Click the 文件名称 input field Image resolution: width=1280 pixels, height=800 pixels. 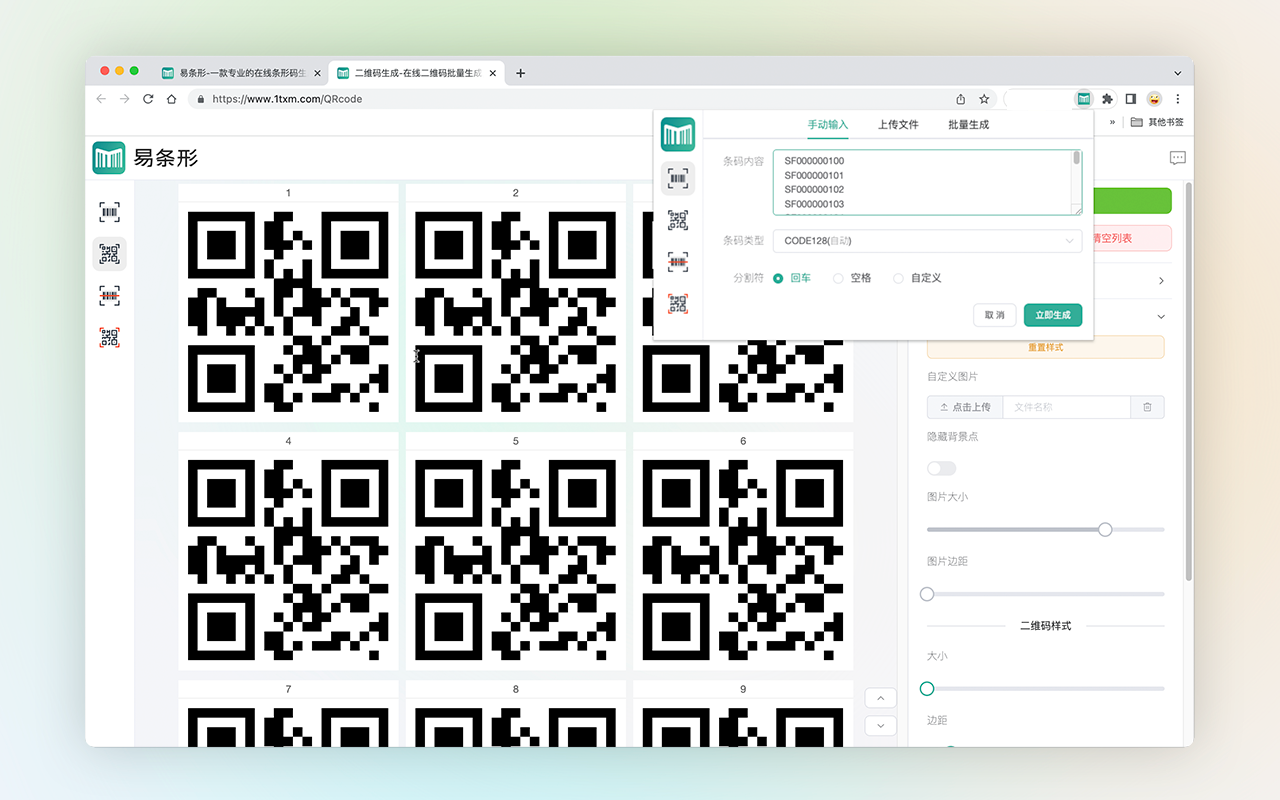(x=1067, y=407)
